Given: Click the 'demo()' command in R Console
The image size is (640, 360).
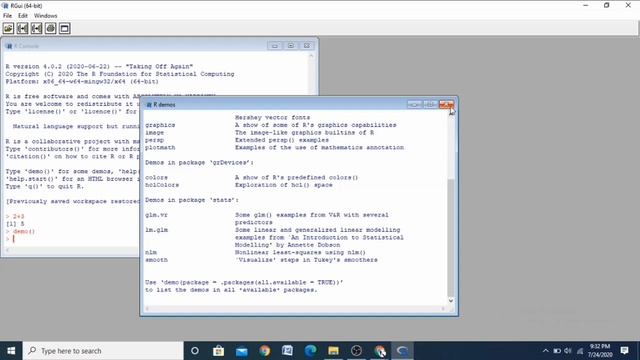Looking at the screenshot, I should tap(24, 231).
